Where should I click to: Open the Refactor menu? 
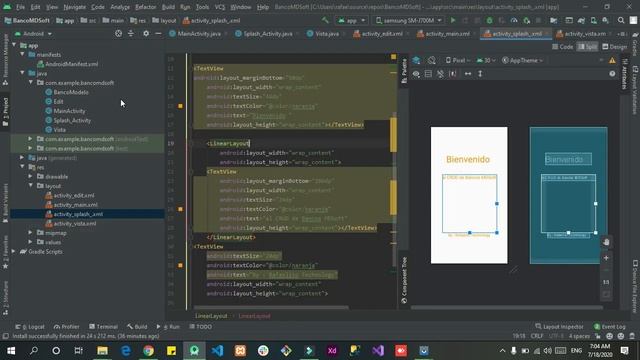click(x=146, y=7)
